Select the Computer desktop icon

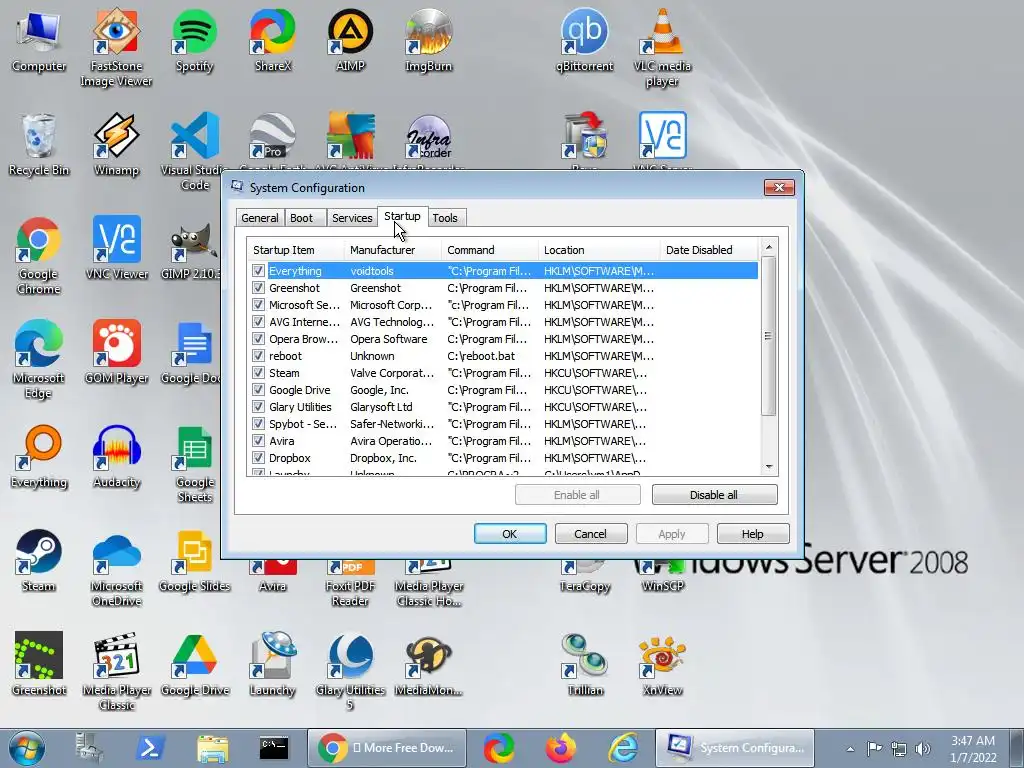[39, 40]
